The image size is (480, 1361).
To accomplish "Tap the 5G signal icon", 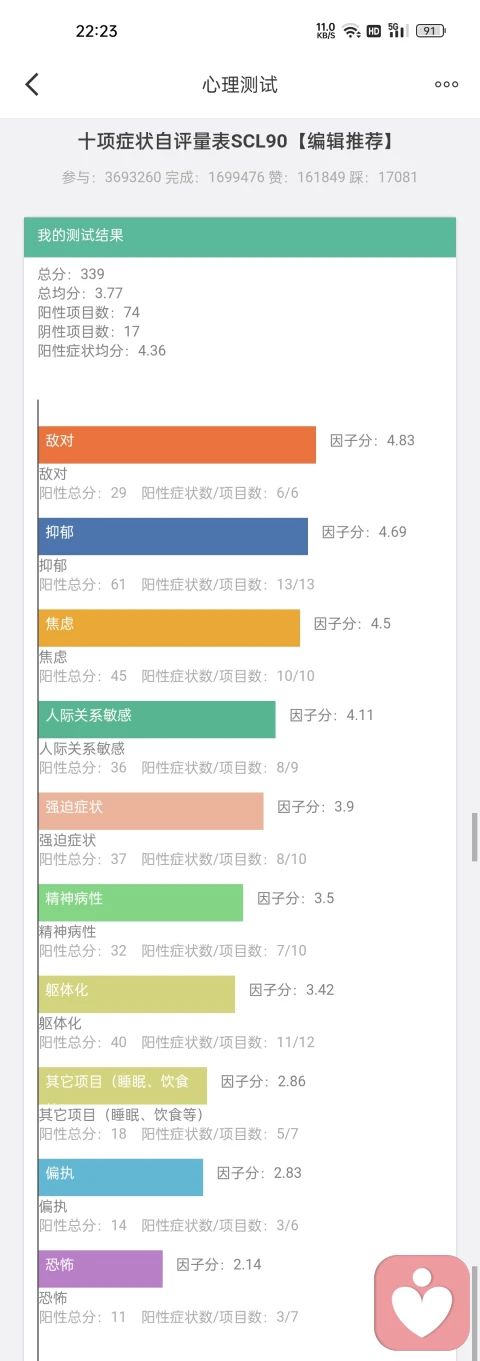I will [398, 31].
